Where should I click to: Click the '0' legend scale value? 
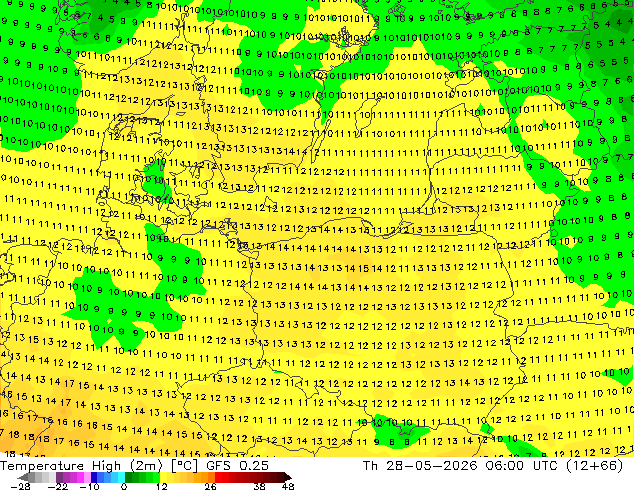(x=124, y=486)
